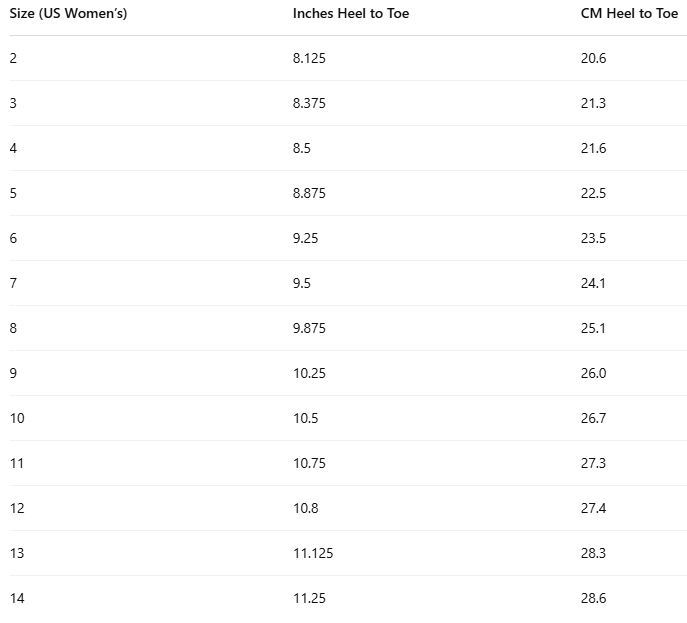Click the 8.375 inches value
The width and height of the screenshot is (687, 623).
(x=309, y=103)
